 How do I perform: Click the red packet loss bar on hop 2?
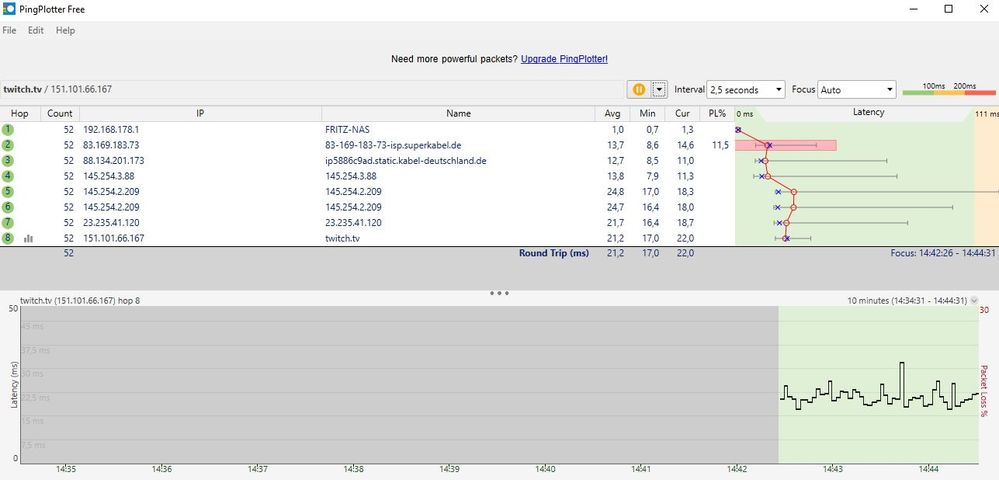tap(786, 145)
